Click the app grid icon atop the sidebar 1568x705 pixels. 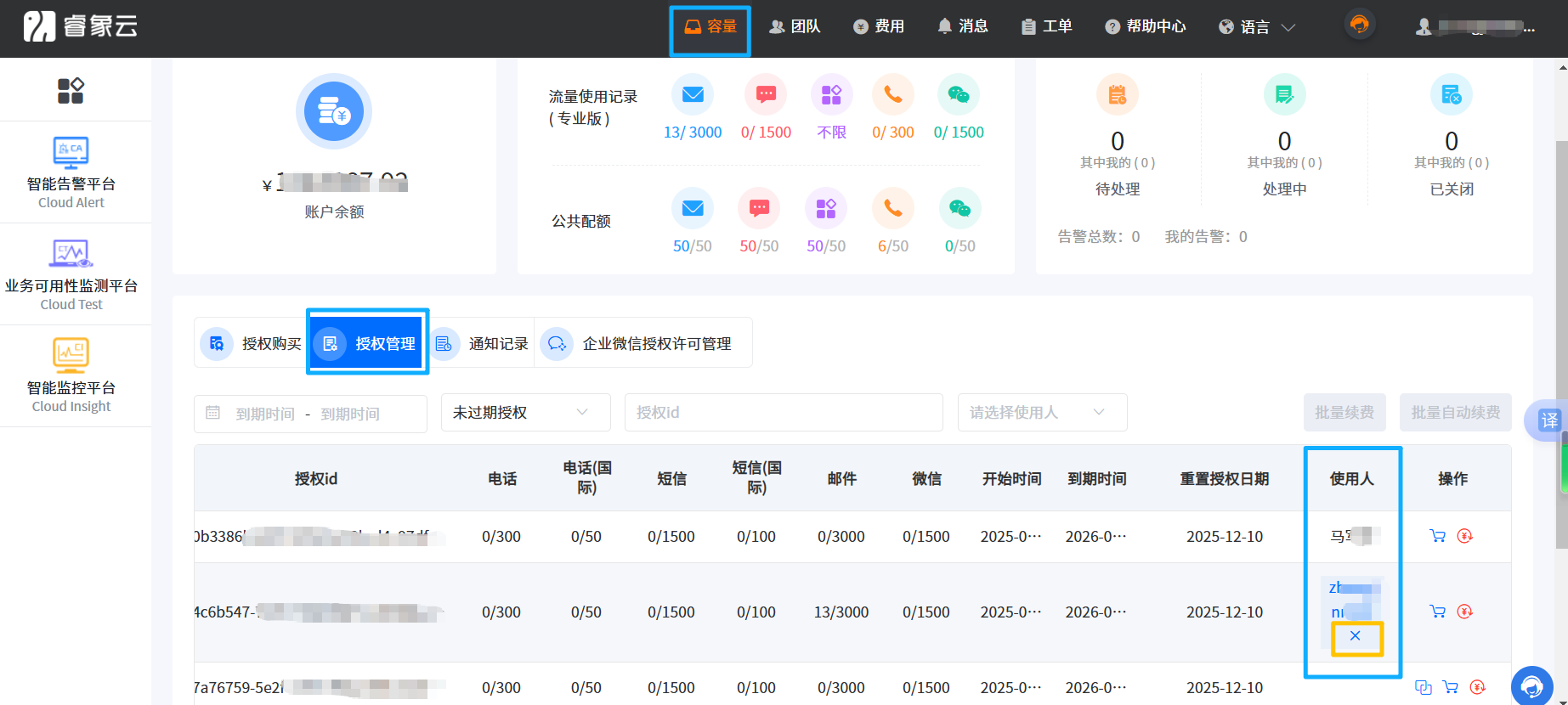click(71, 90)
